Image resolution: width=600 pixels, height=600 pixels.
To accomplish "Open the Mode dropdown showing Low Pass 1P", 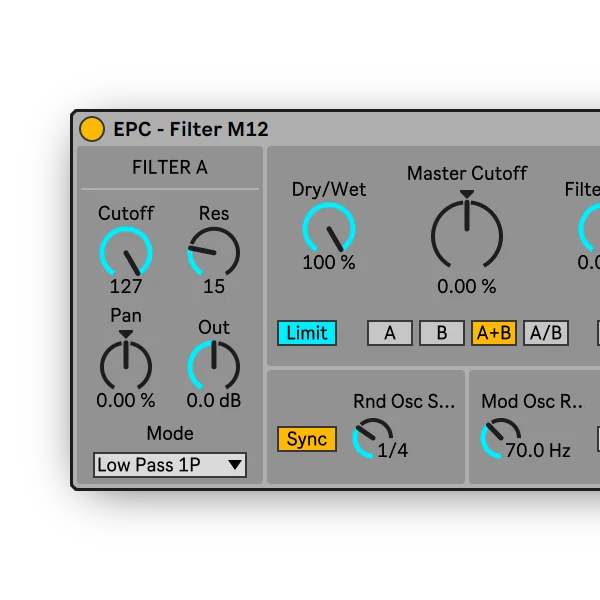I will (170, 465).
